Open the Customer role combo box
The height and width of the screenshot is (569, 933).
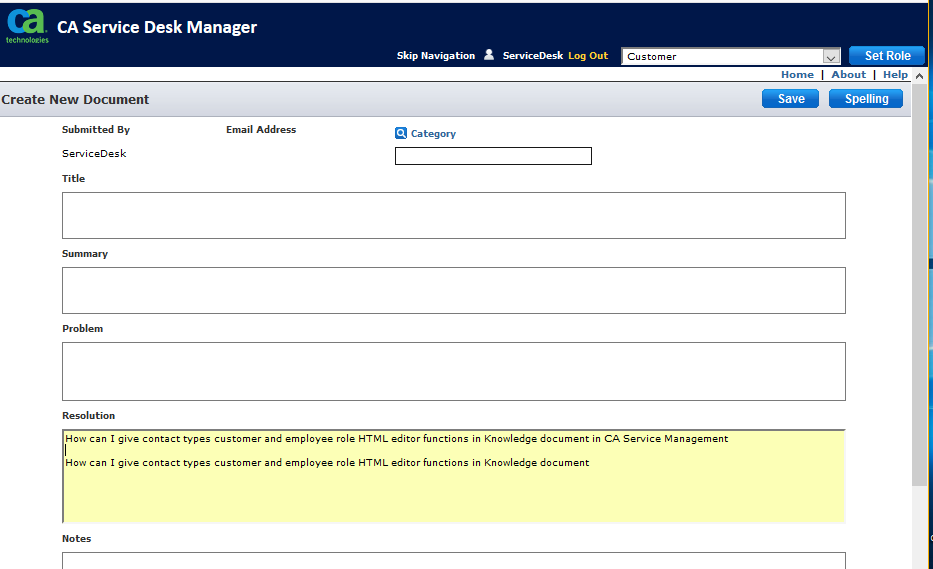tap(731, 57)
